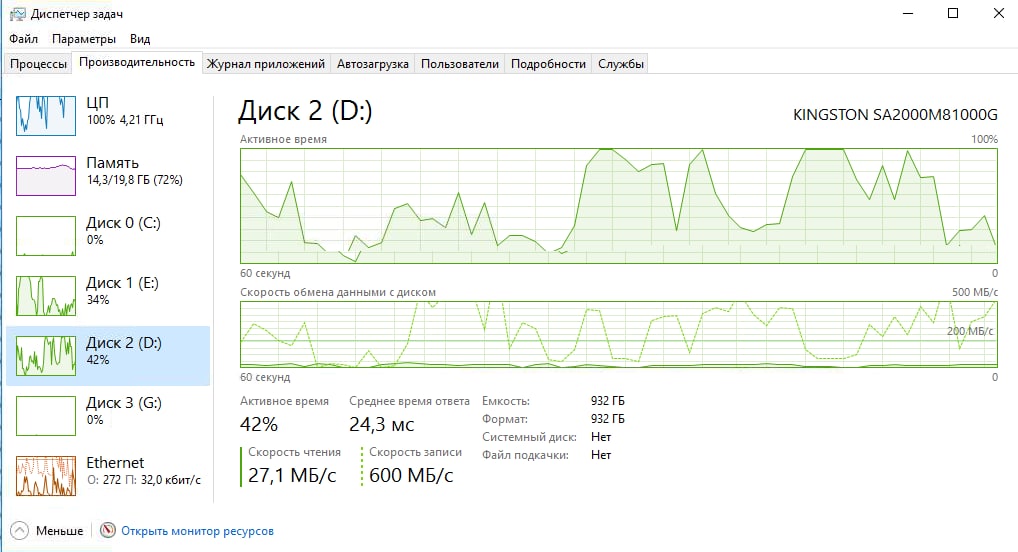The image size is (1018, 552).
Task: Click the 42% active time value
Action: click(x=259, y=424)
